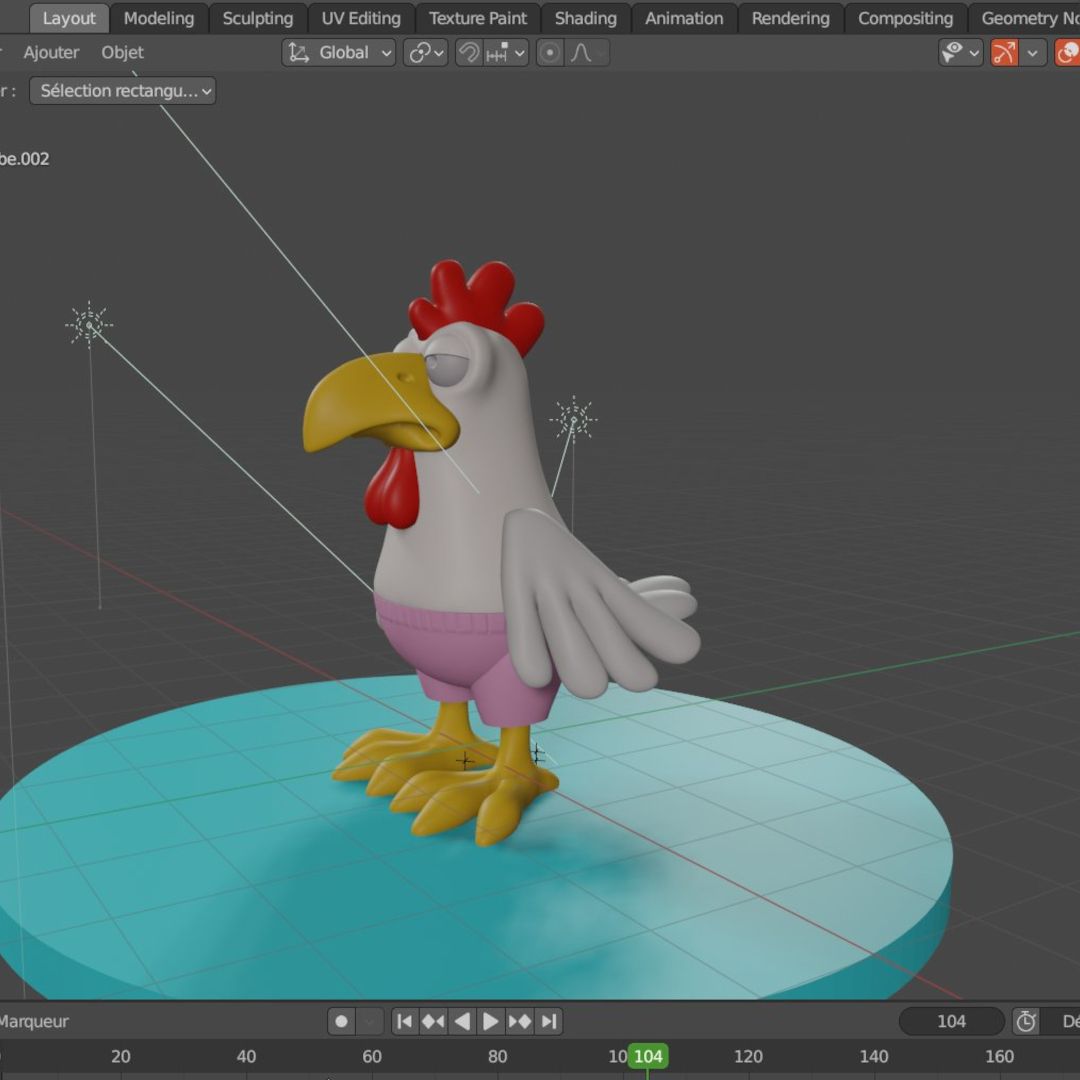Go to the Texture Paint workspace
This screenshot has height=1080, width=1080.
click(477, 18)
